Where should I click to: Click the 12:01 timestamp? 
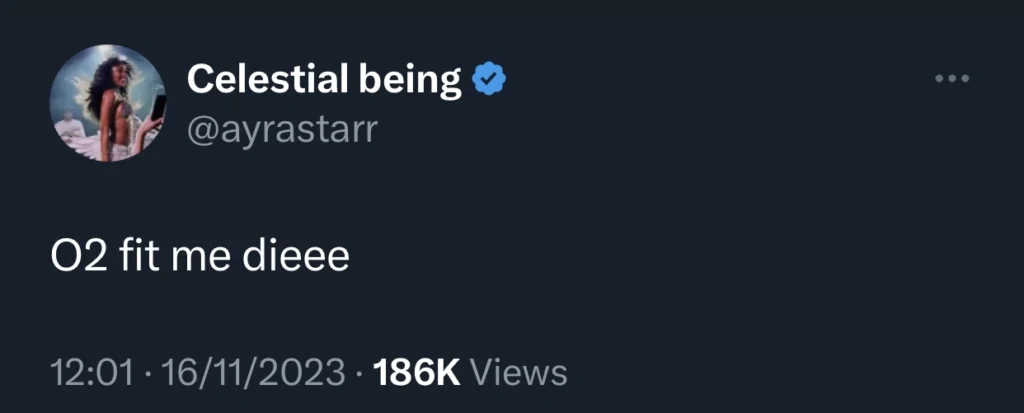click(x=92, y=373)
